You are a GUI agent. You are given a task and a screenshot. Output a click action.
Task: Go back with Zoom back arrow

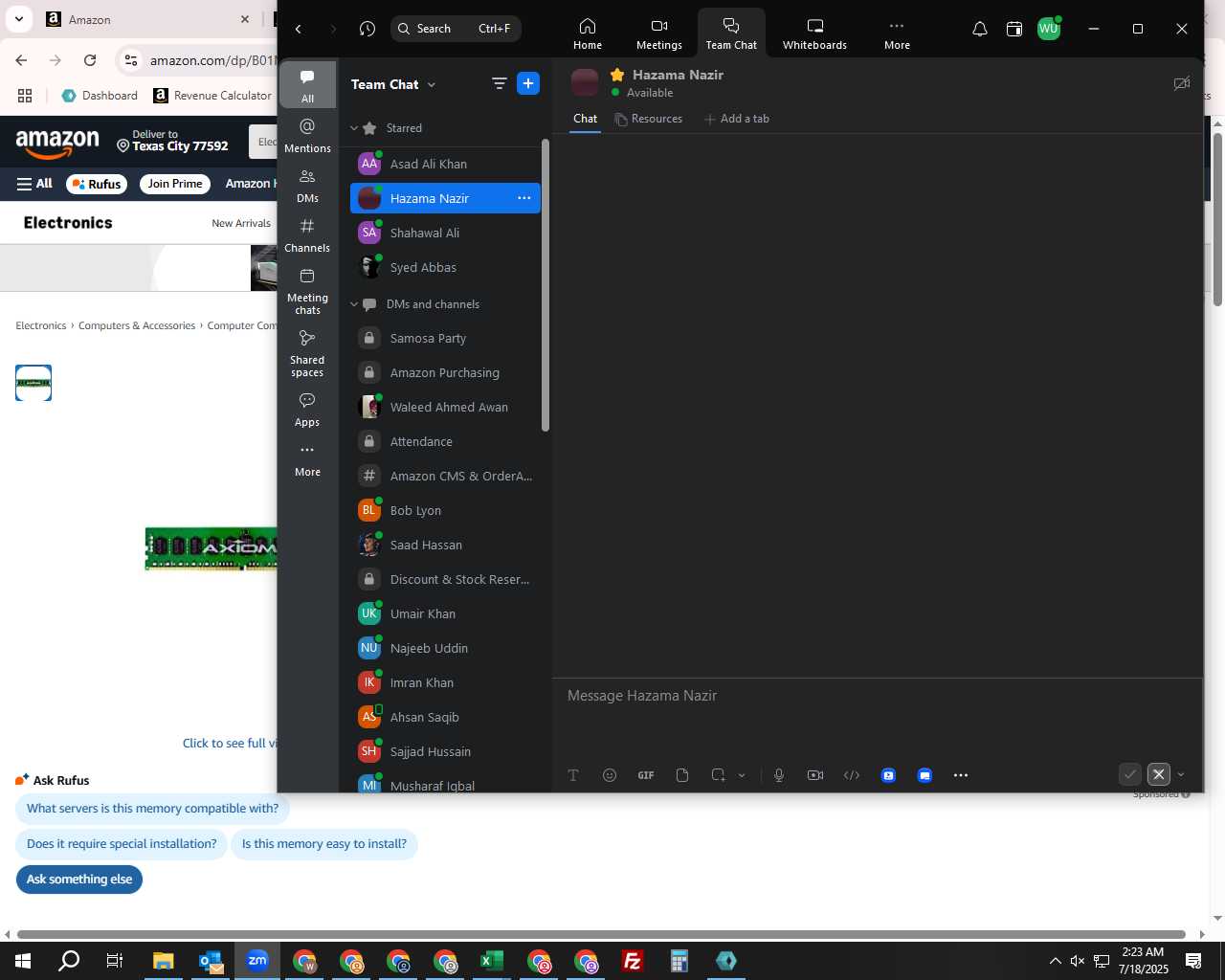pyautogui.click(x=299, y=29)
